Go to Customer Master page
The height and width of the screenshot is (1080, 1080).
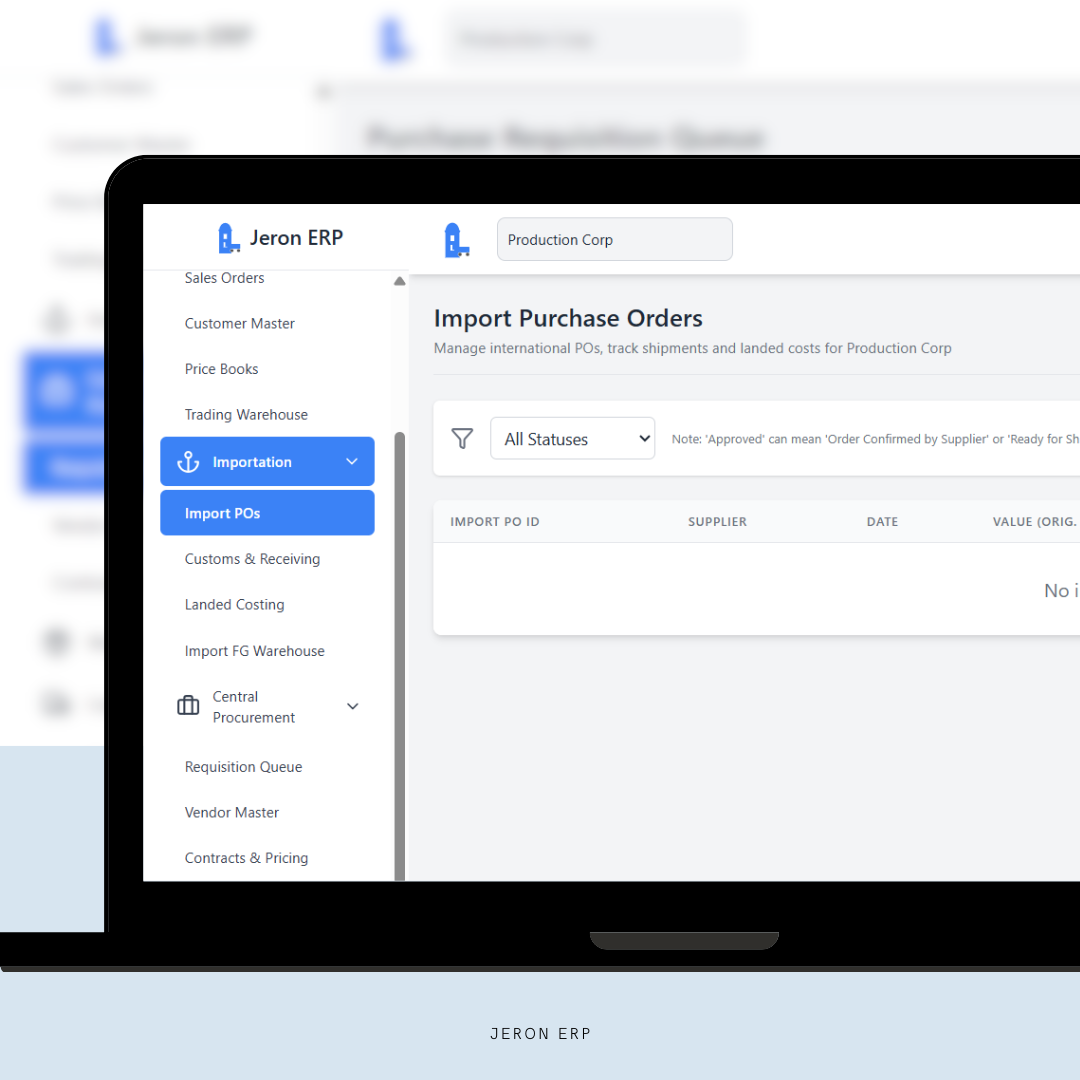point(240,323)
